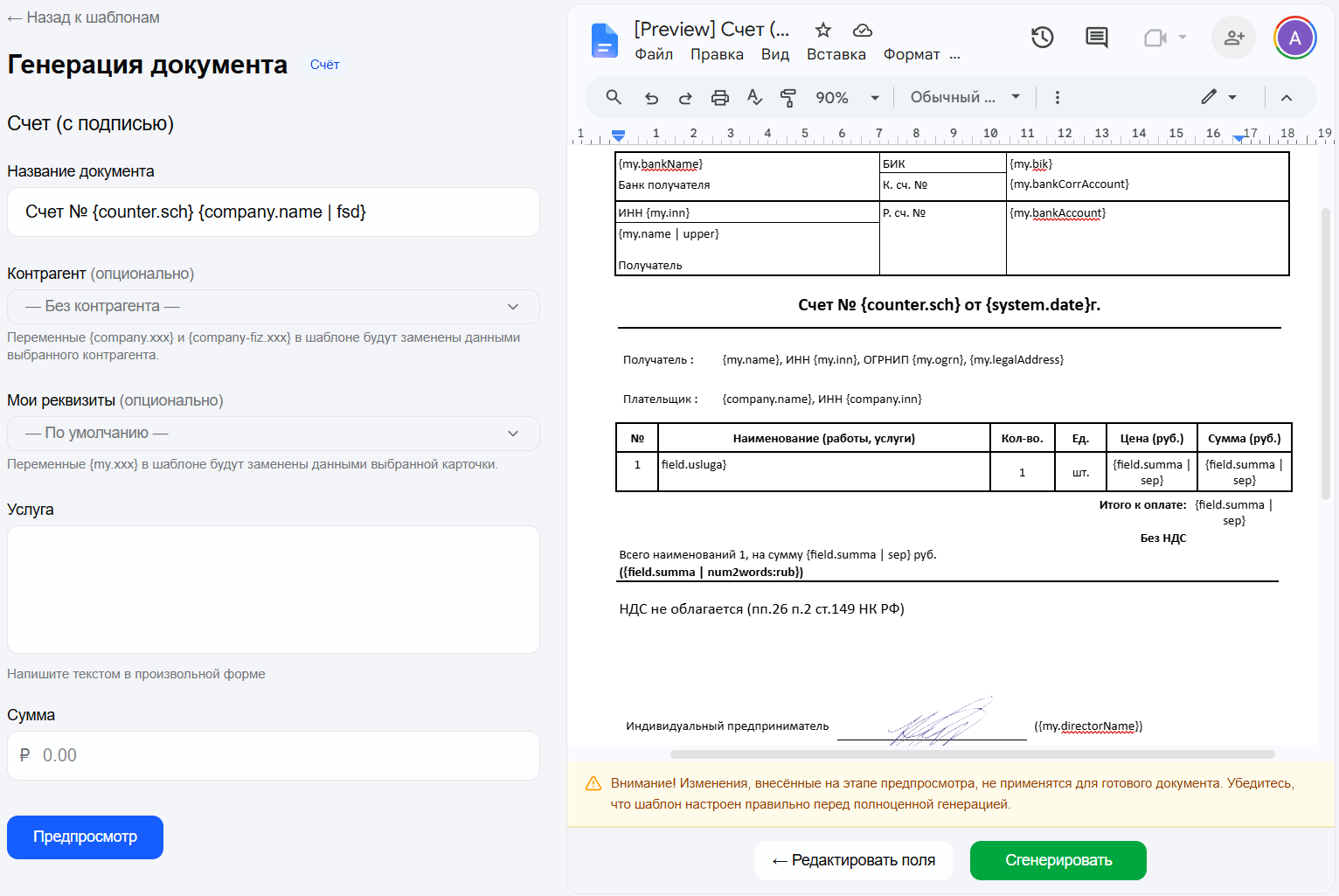Click the vertical scrollbar of the document
The width and height of the screenshot is (1339, 896).
(x=1326, y=354)
